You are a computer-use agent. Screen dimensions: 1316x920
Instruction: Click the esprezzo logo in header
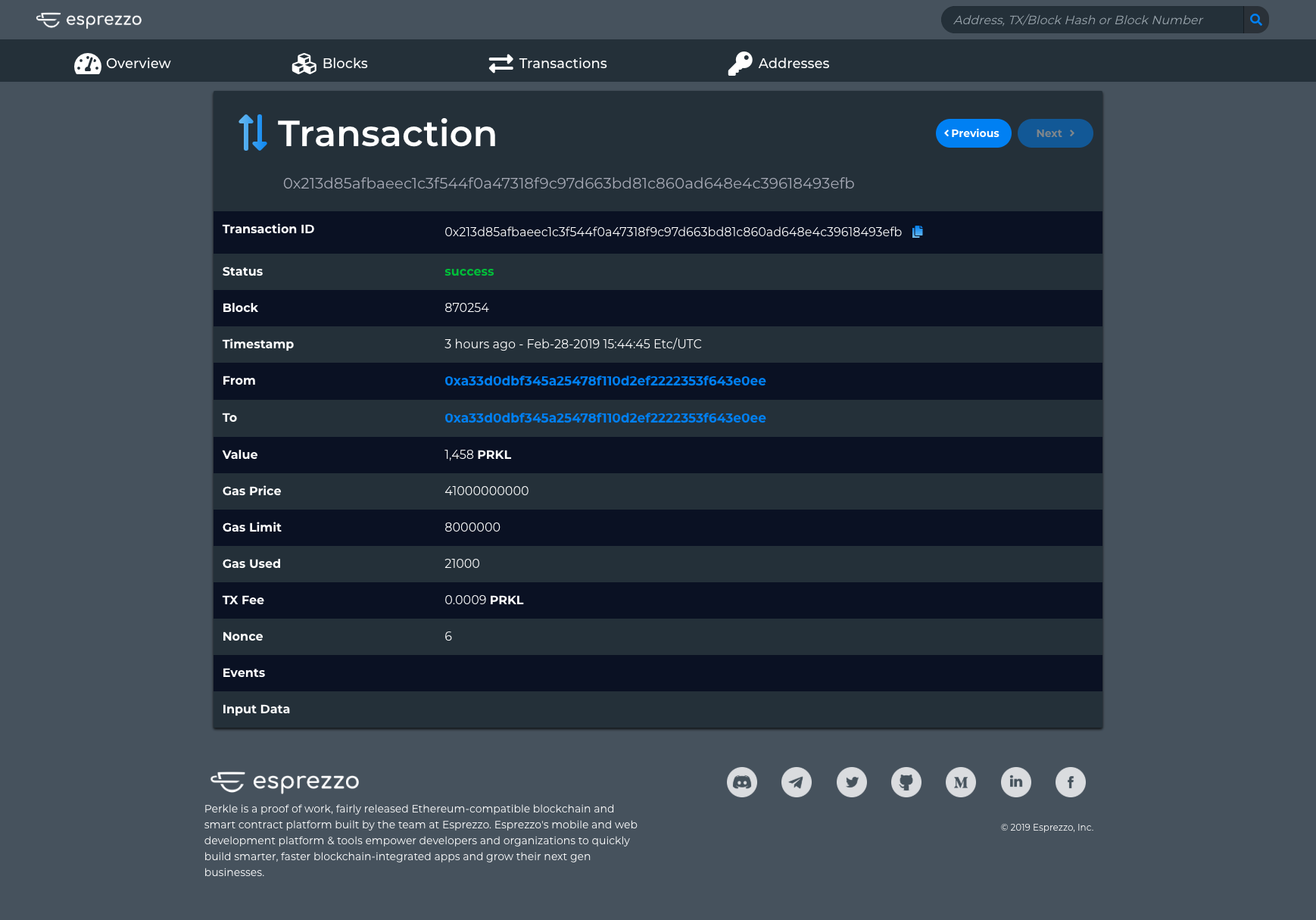tap(89, 20)
